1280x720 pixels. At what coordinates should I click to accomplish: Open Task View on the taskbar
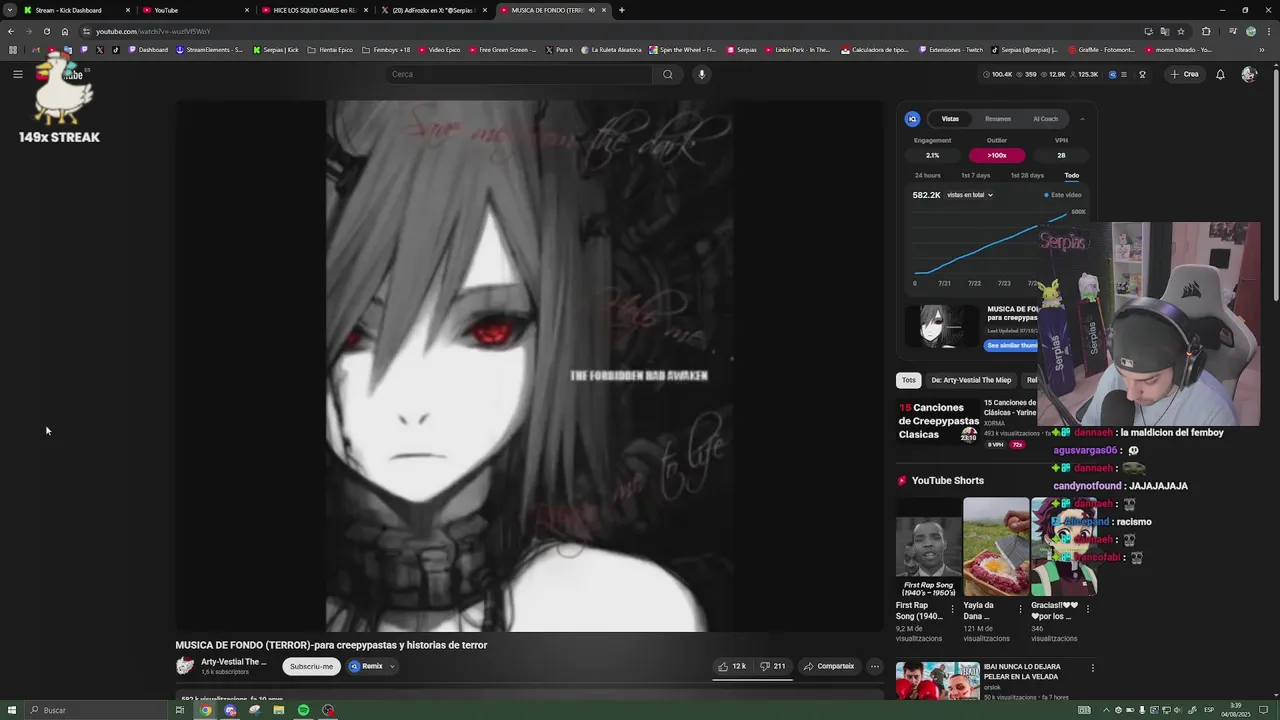pyautogui.click(x=180, y=710)
